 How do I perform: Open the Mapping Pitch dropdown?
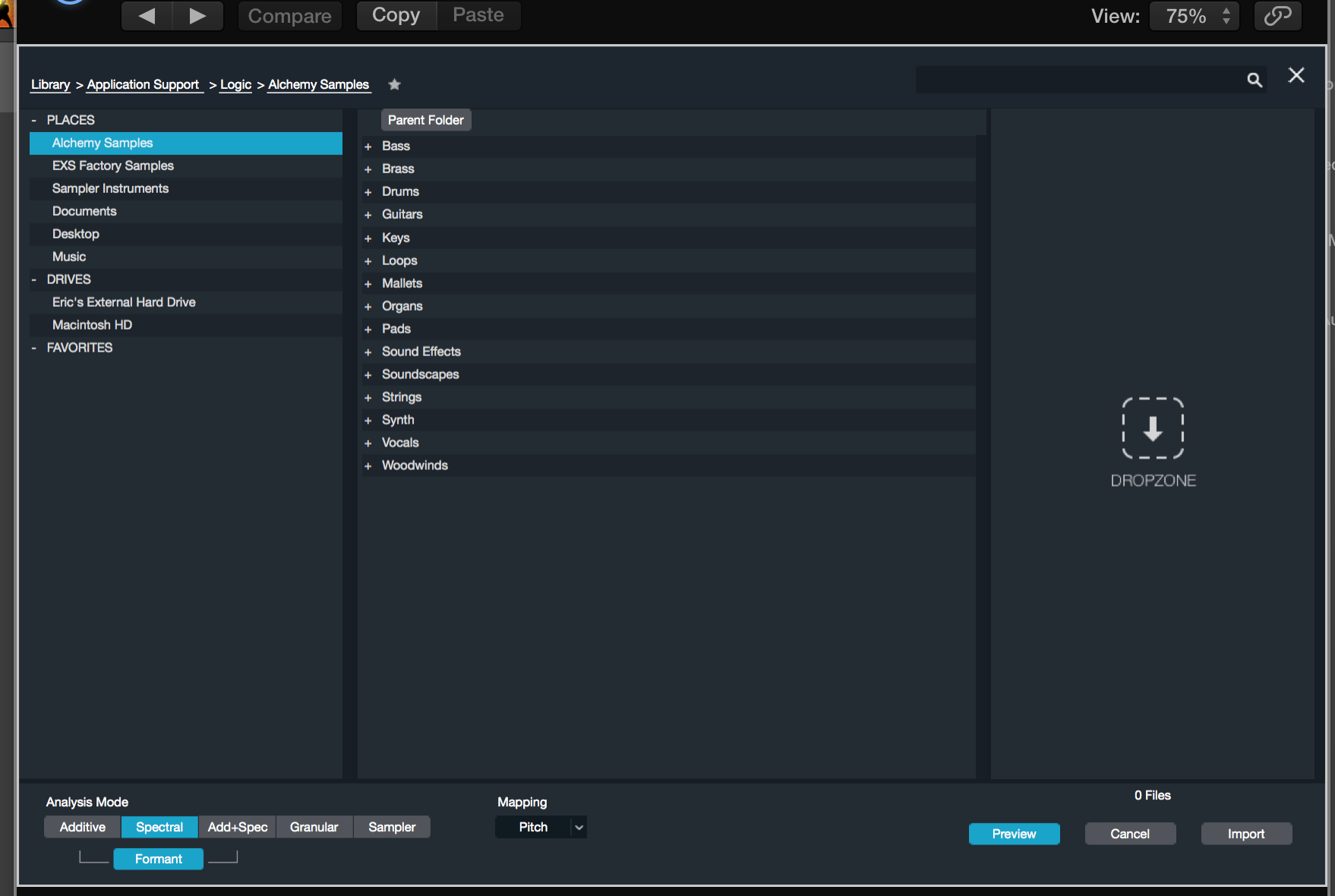click(x=541, y=827)
